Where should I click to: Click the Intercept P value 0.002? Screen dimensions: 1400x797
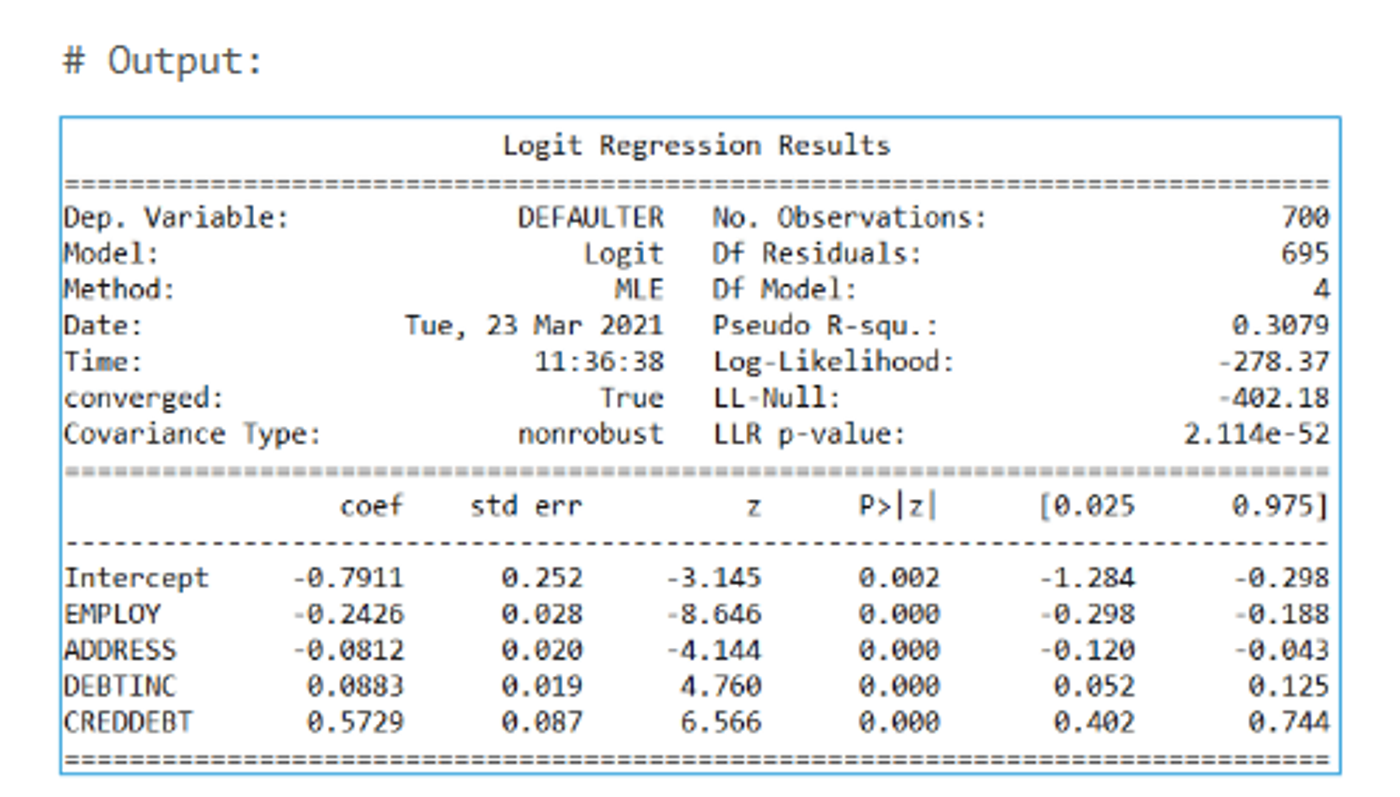pyautogui.click(x=899, y=578)
